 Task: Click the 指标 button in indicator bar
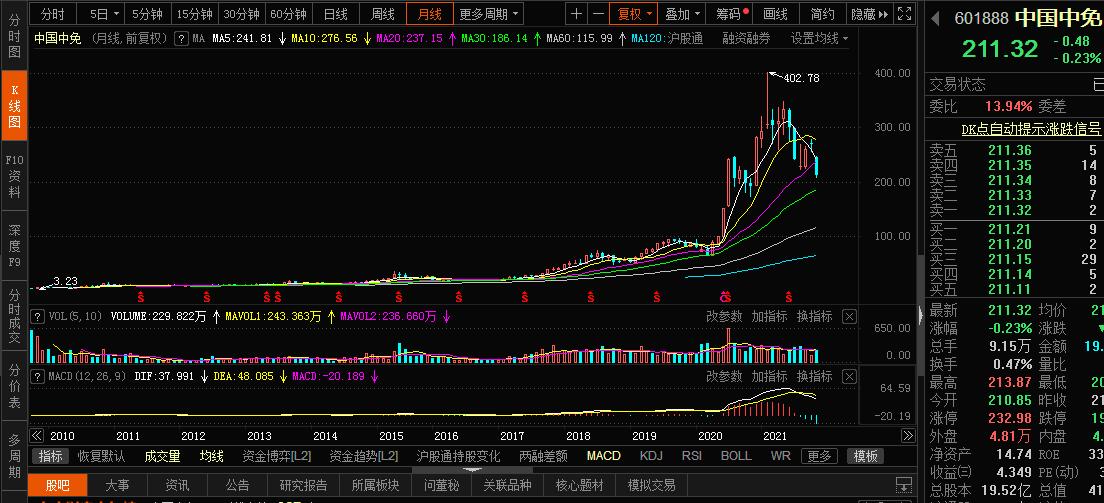(x=50, y=456)
